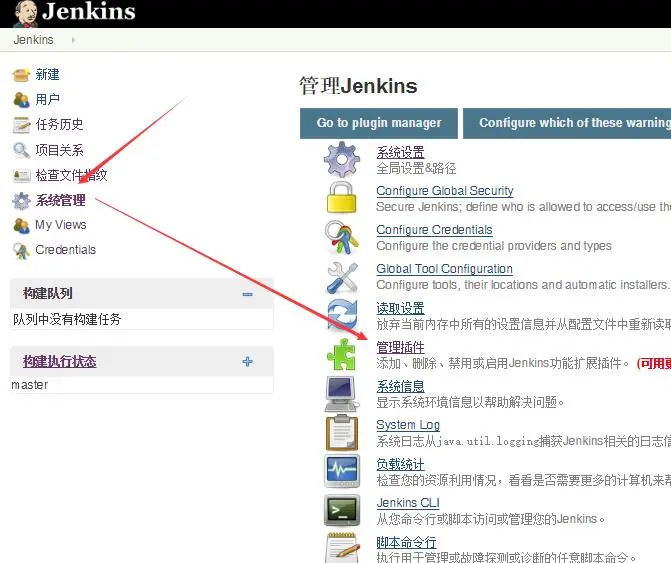Screen dimensions: 671x563
Task: Open the 管理插件 link
Action: click(x=400, y=347)
